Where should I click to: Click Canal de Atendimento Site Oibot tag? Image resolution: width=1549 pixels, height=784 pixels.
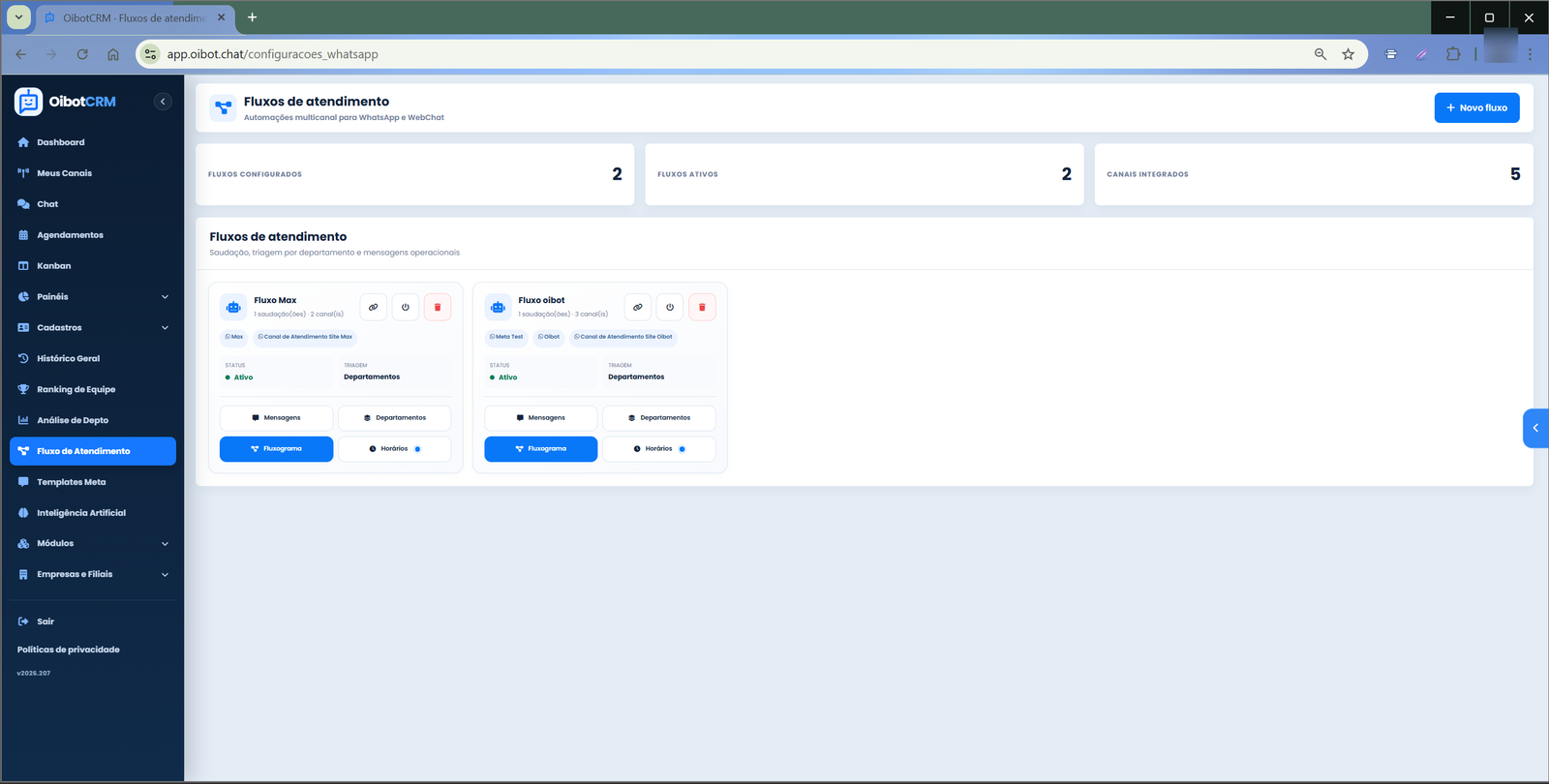tap(623, 337)
